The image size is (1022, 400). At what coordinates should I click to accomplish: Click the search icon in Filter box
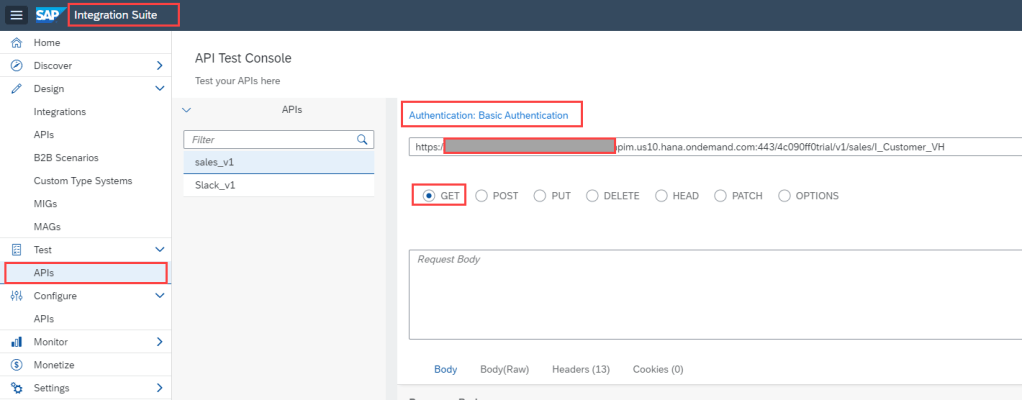[363, 140]
